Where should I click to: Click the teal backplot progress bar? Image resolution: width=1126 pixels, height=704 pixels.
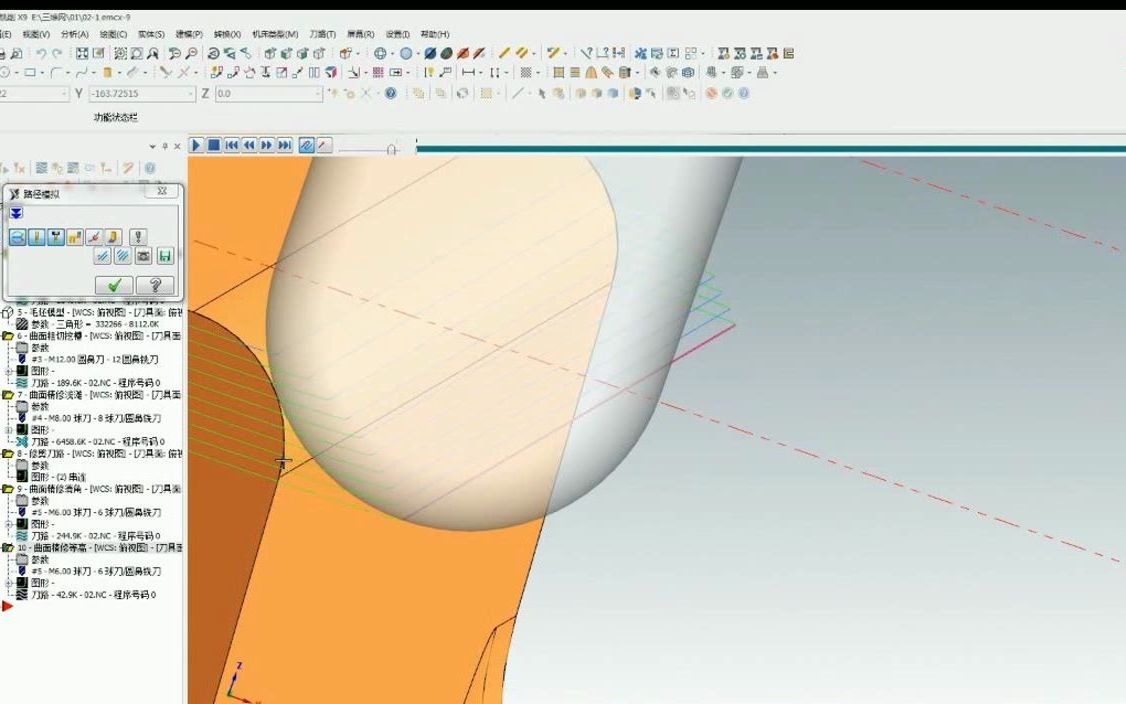pos(771,149)
